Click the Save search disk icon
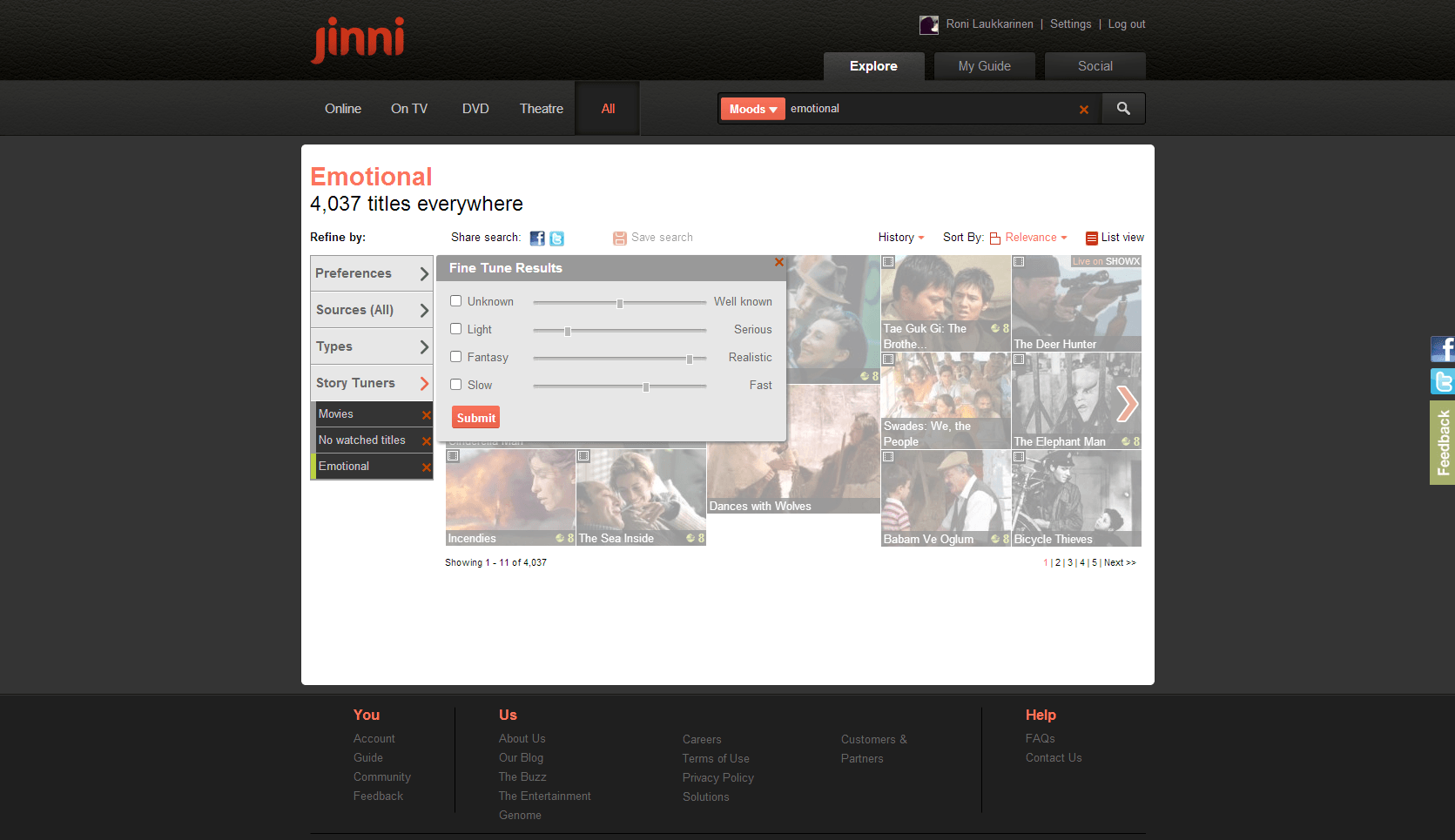Viewport: 1455px width, 840px height. pos(620,238)
